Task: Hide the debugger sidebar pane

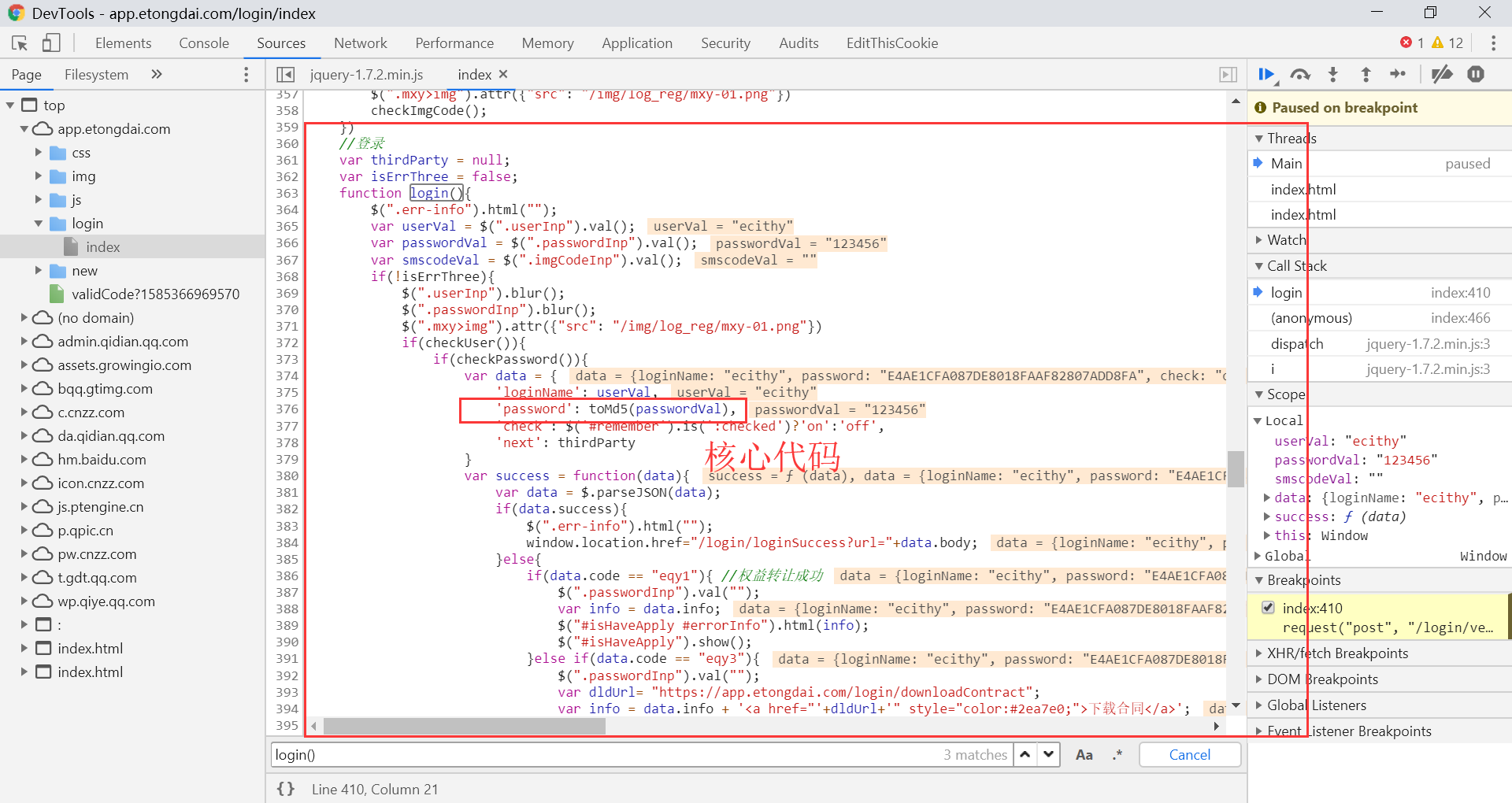Action: pos(1228,75)
